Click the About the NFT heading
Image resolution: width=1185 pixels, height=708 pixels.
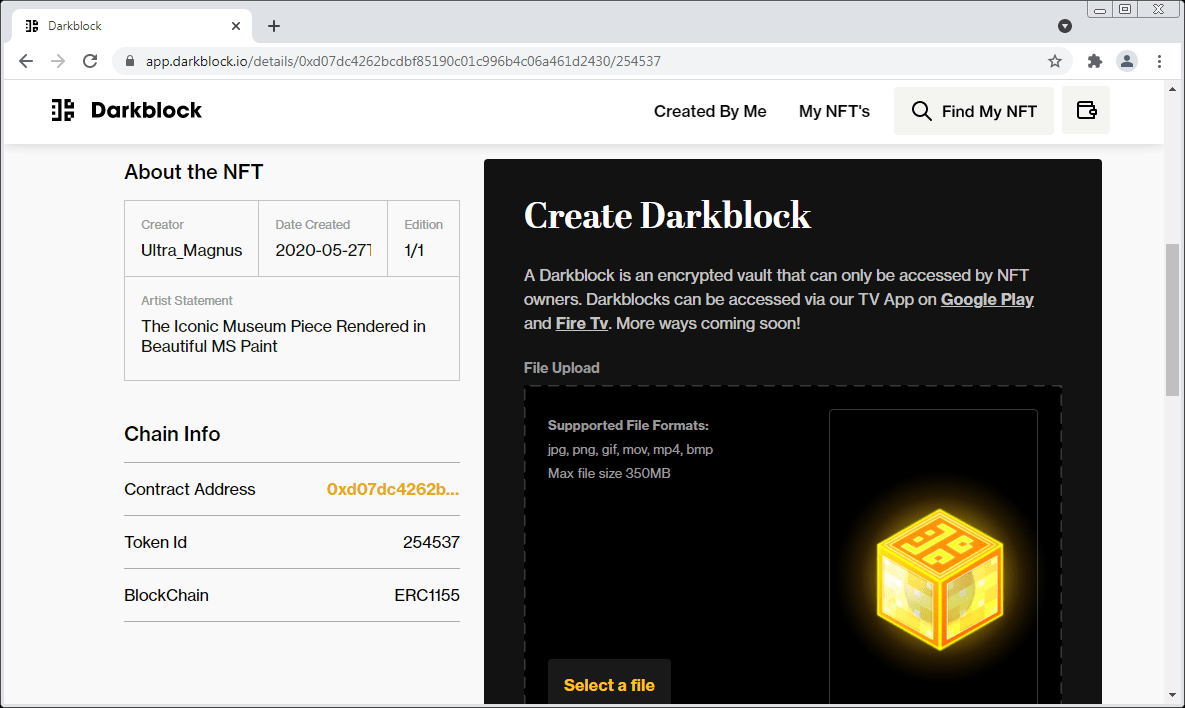coord(193,172)
